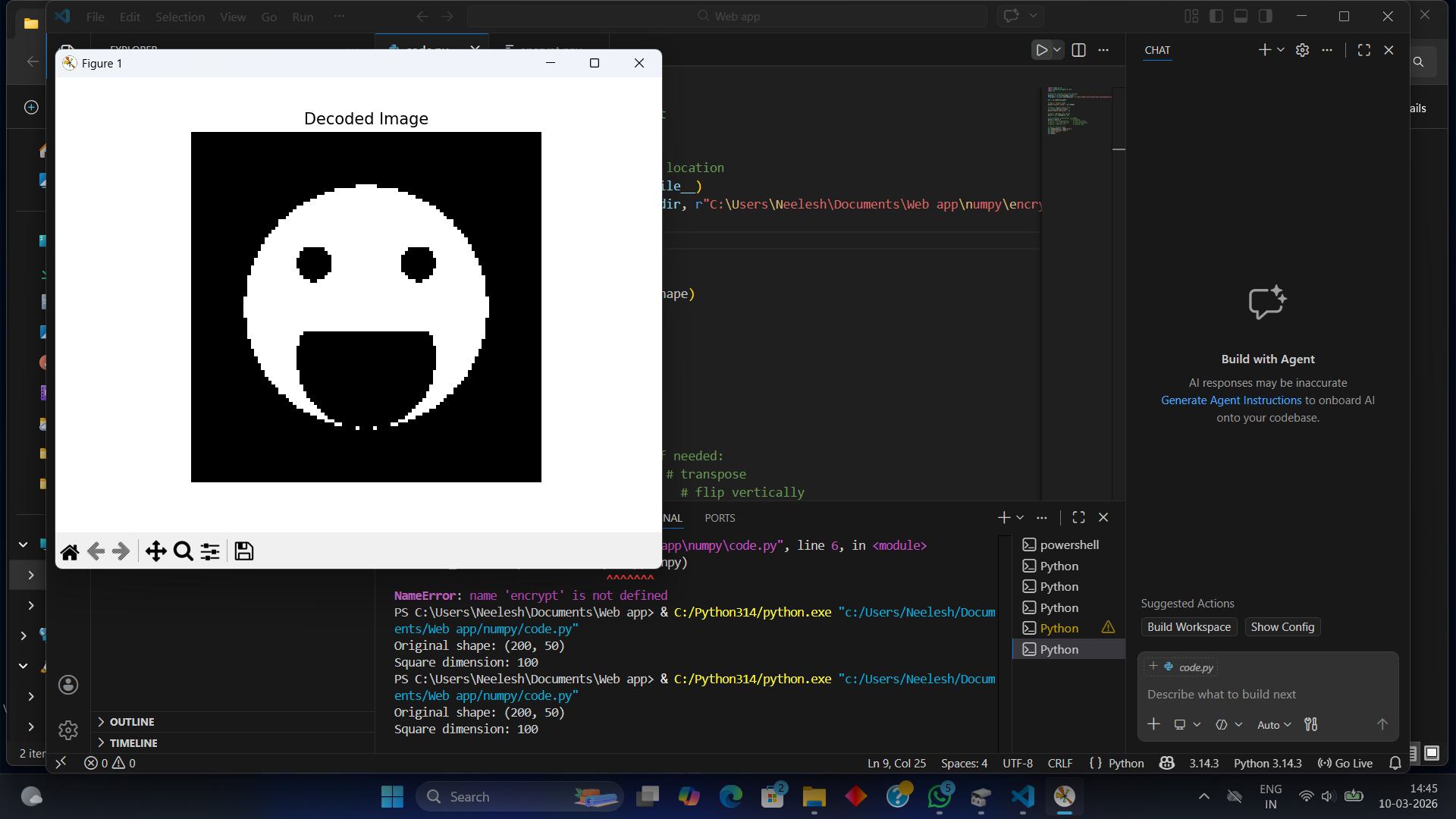
Task: Toggle the bottom panel layout icon
Action: [1241, 16]
